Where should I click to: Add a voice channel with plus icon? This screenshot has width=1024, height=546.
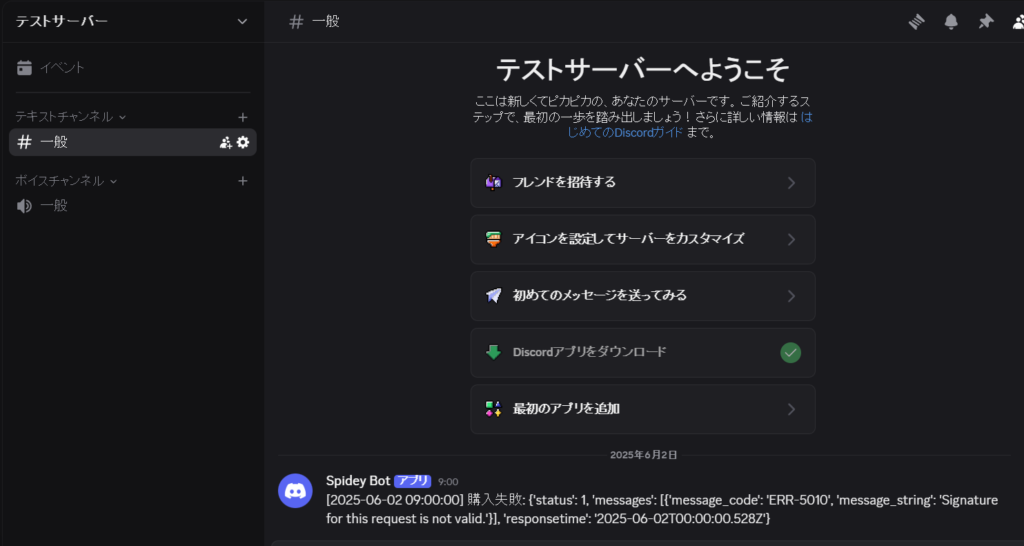[x=243, y=181]
